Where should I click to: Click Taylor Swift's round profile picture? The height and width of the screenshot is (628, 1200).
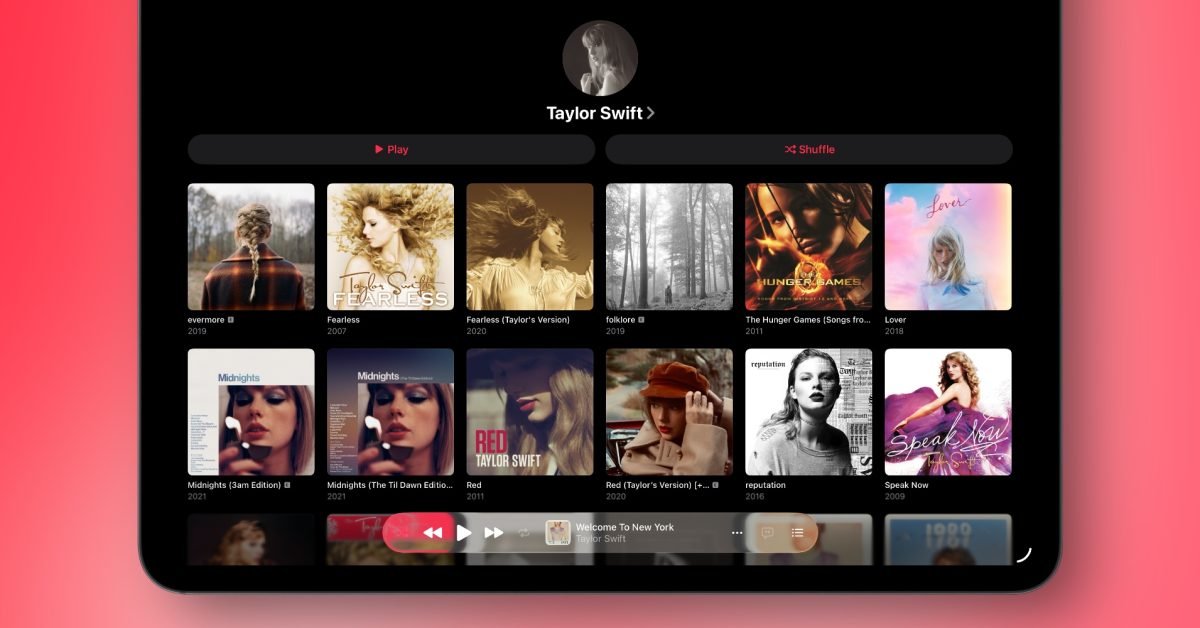[600, 58]
